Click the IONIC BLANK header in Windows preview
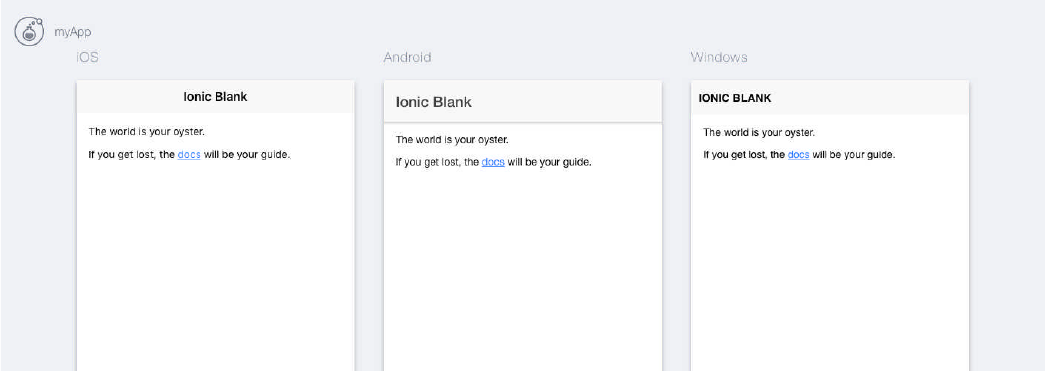This screenshot has width=1045, height=371. coord(734,98)
